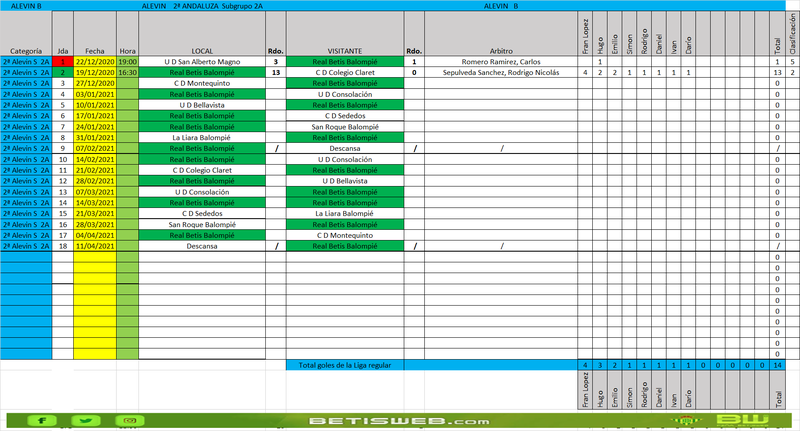Click U D Bellavista in matchday 5
The image size is (800, 431).
point(202,105)
